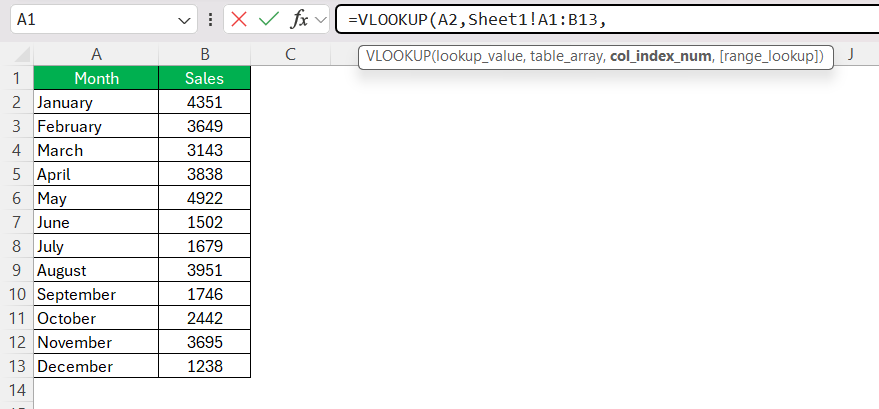Click table_array in the VLOOKUP tooltip

pos(565,56)
